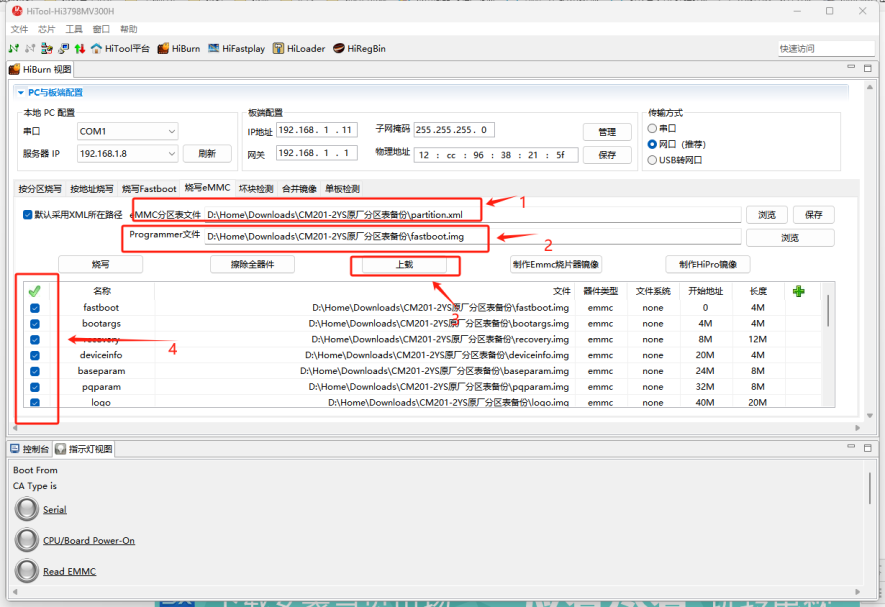Launch HiFastplay from the toolbar
The width and height of the screenshot is (885, 607).
[x=237, y=48]
